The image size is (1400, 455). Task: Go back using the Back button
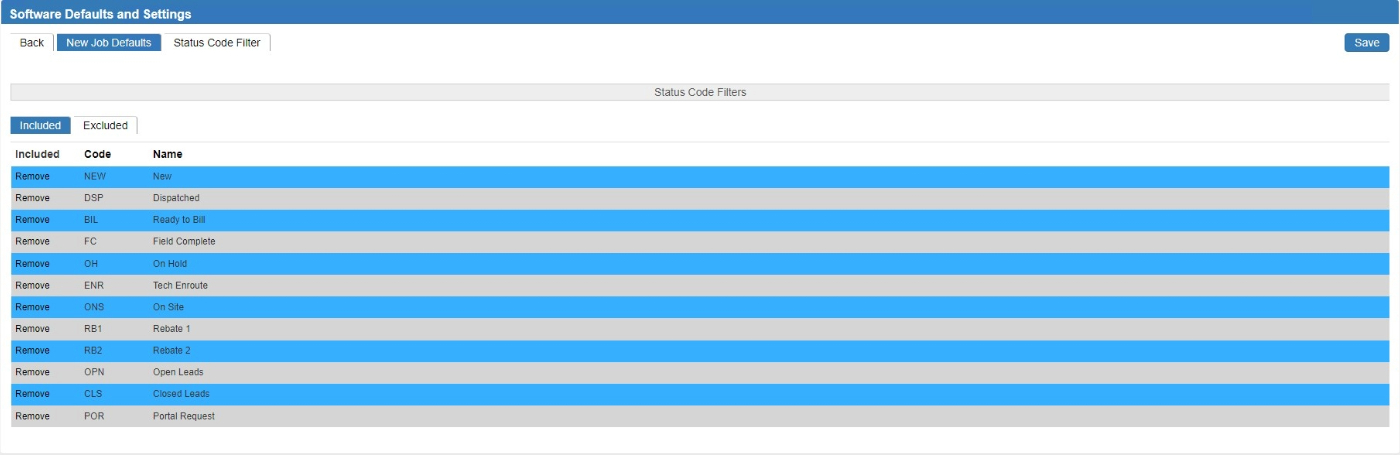(32, 43)
